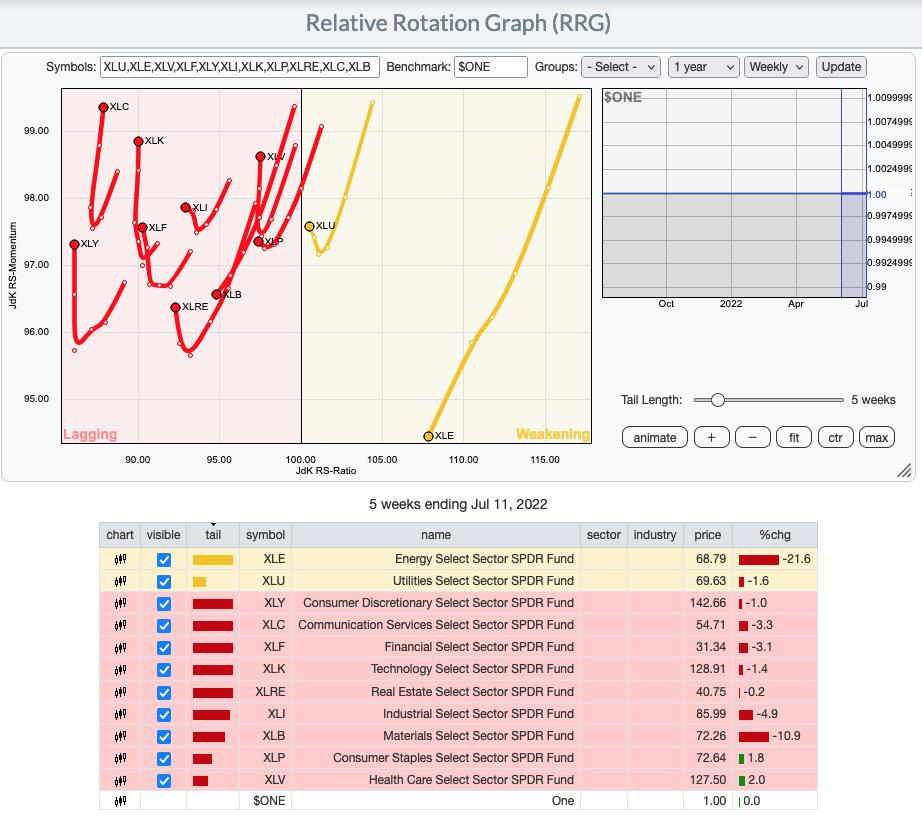
Task: Uncheck visibility for XLY
Action: pos(164,604)
